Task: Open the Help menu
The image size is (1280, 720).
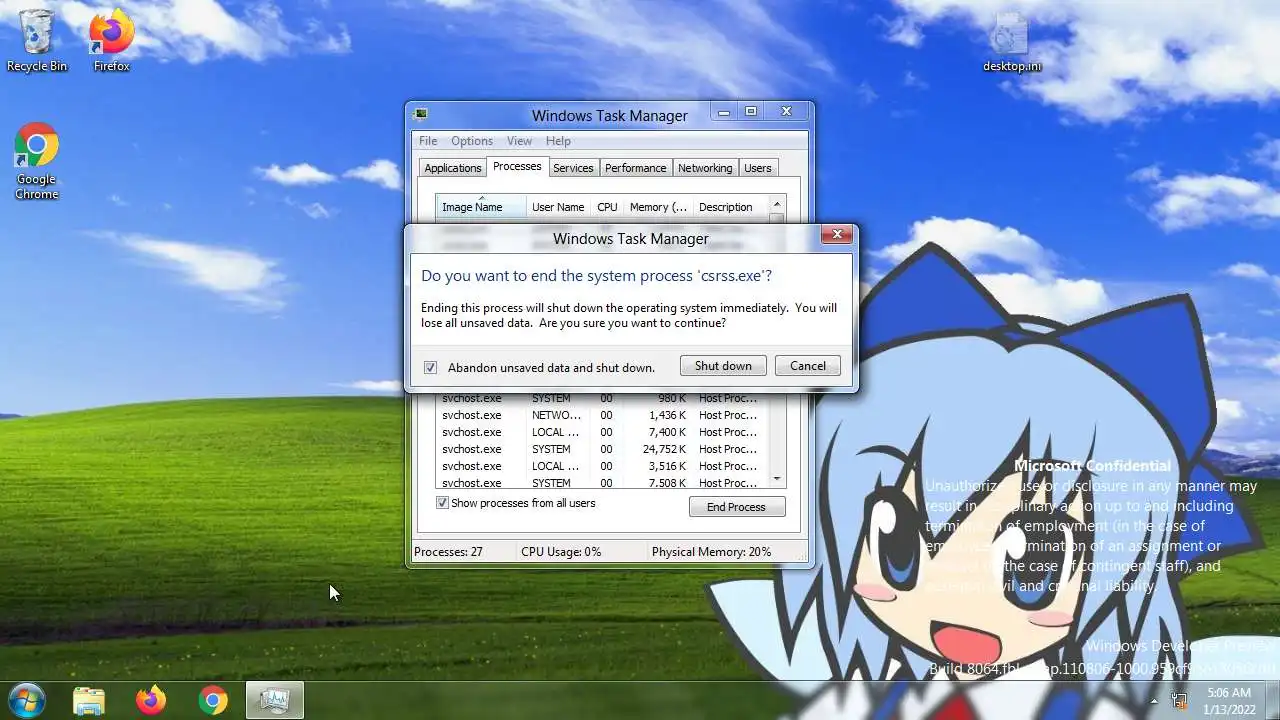Action: click(x=558, y=141)
